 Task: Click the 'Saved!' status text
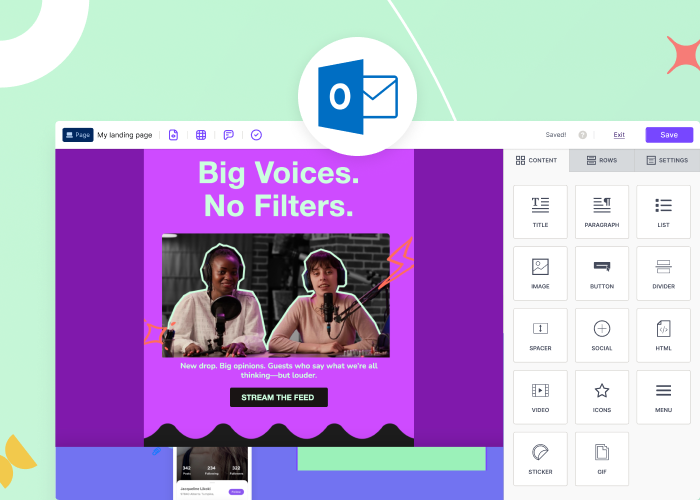pos(556,135)
